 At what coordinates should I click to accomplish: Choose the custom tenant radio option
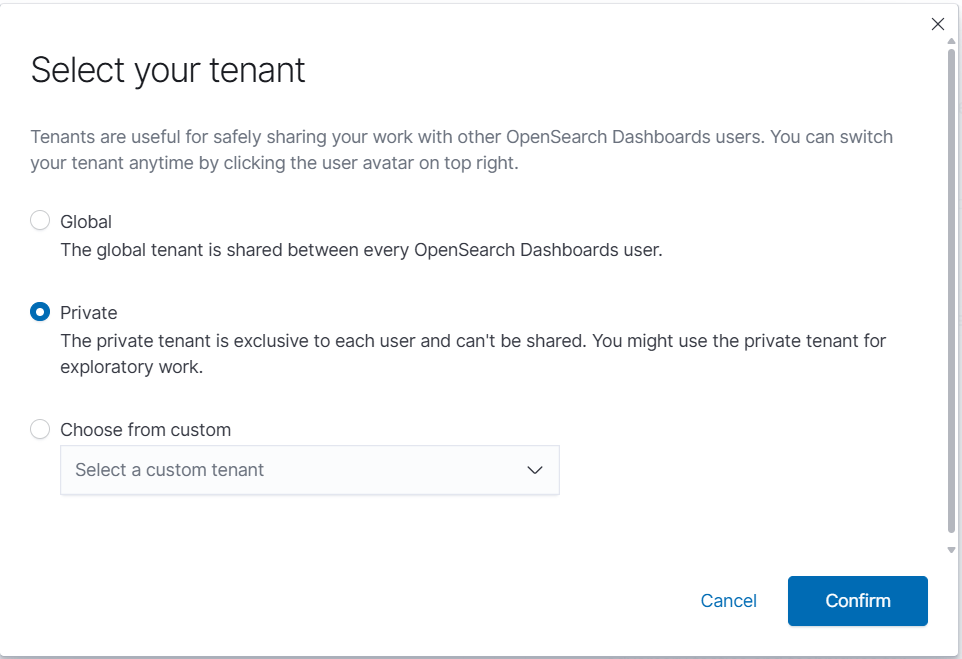coord(40,429)
